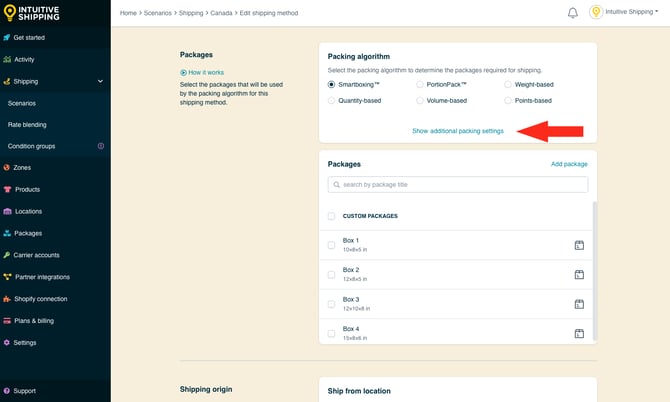Click the Box 3 package name
Image resolution: width=670 pixels, height=402 pixels.
351,299
